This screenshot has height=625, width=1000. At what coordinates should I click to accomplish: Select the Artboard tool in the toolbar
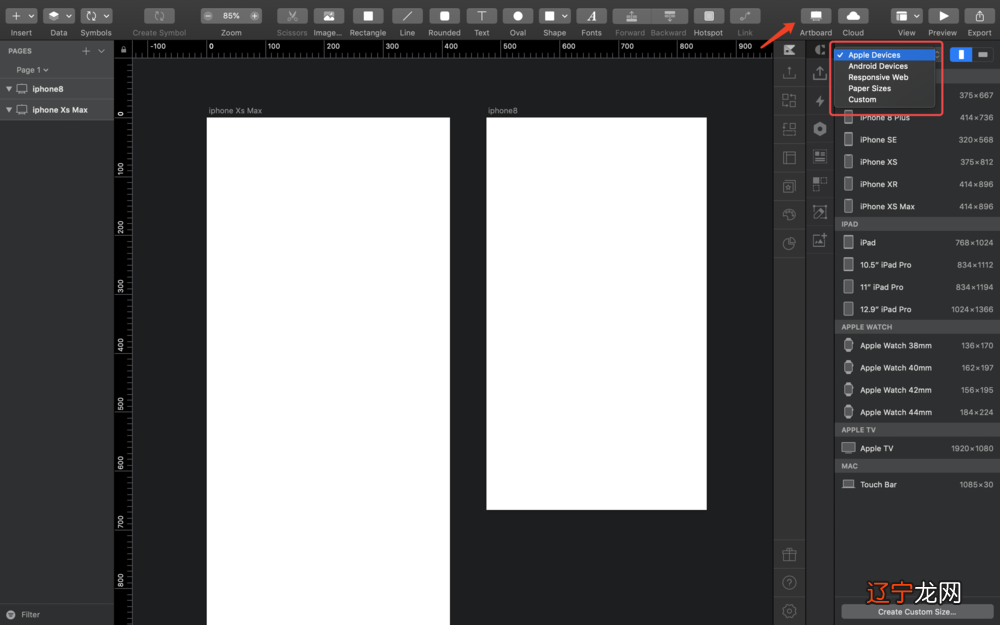[x=815, y=16]
